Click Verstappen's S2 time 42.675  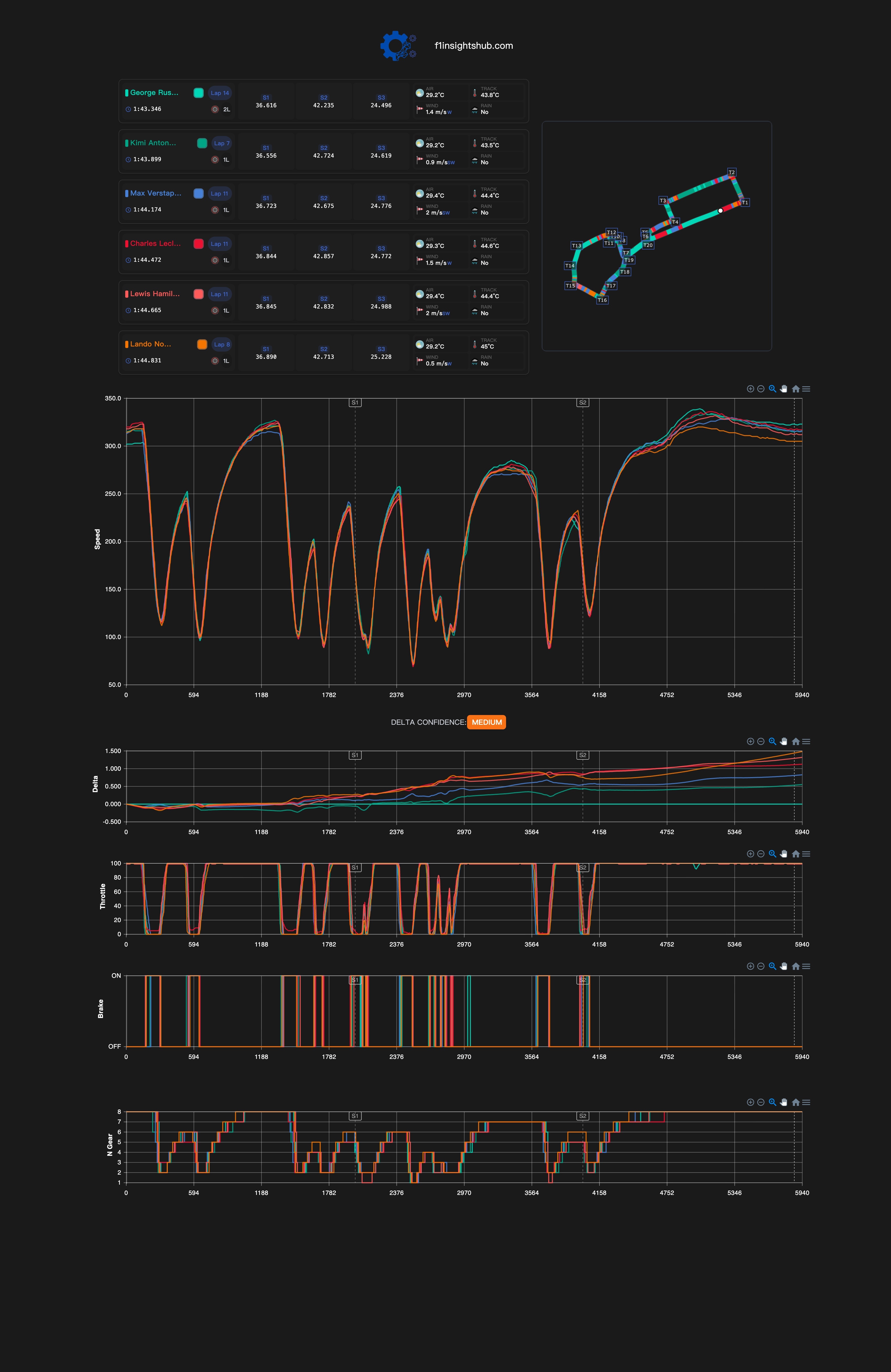click(323, 206)
